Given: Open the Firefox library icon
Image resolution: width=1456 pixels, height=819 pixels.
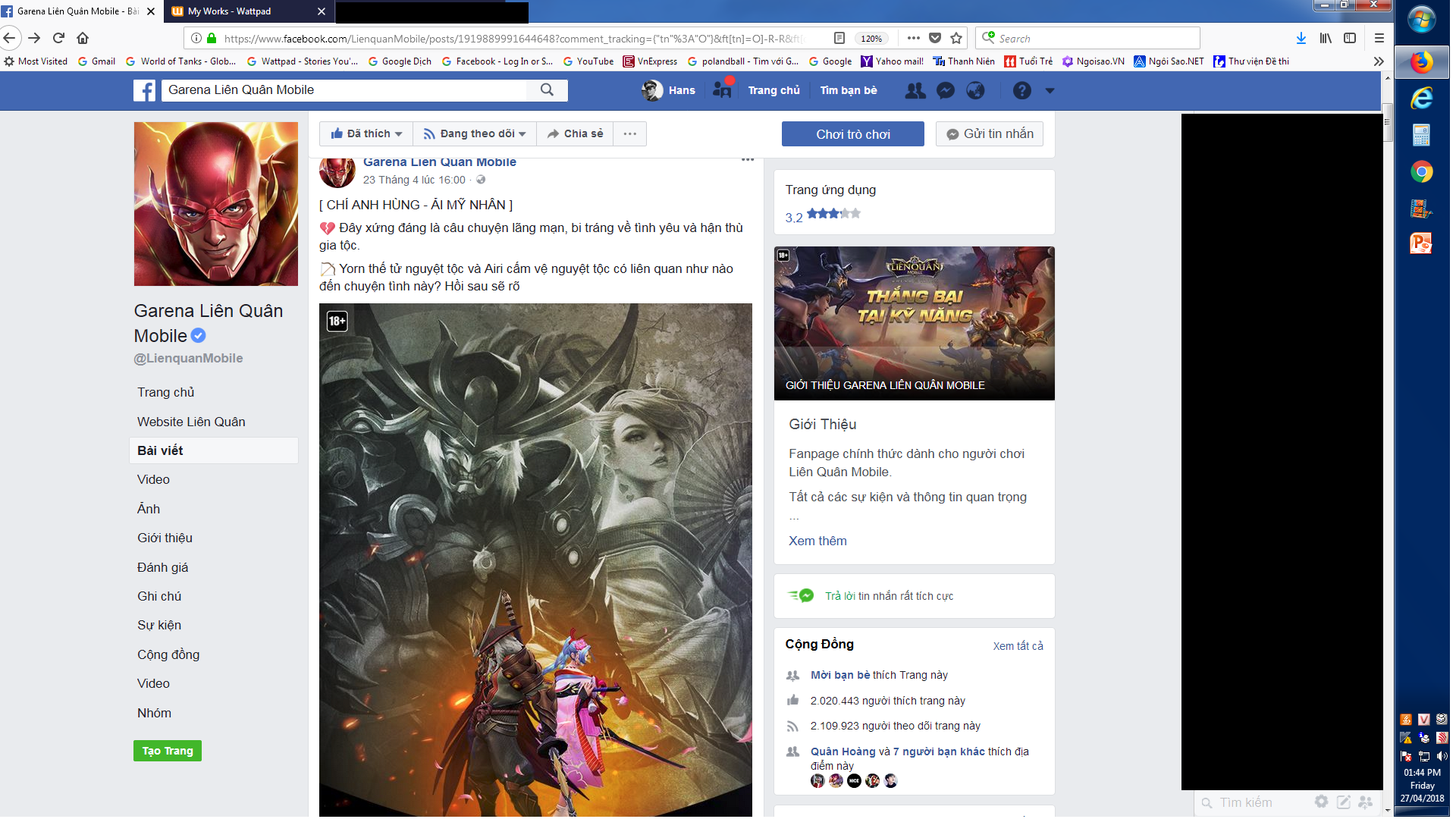Looking at the screenshot, I should [1326, 38].
